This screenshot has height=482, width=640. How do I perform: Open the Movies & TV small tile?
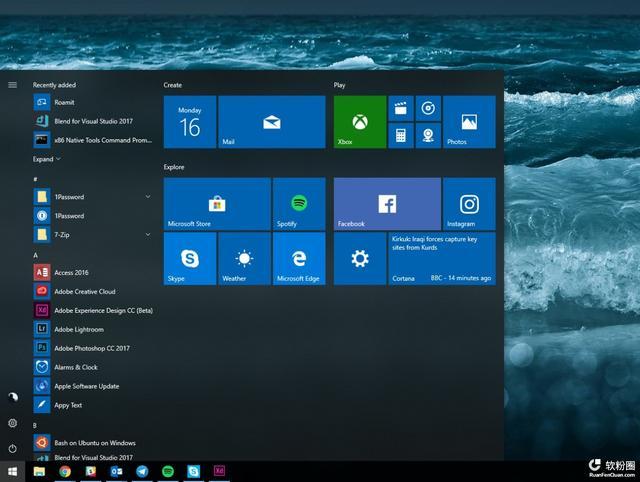coord(401,108)
